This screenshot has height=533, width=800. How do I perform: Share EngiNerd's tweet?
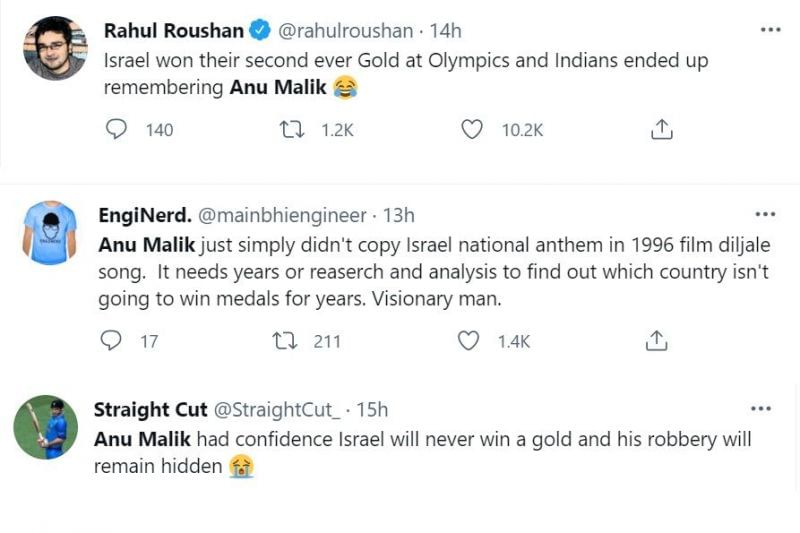656,341
